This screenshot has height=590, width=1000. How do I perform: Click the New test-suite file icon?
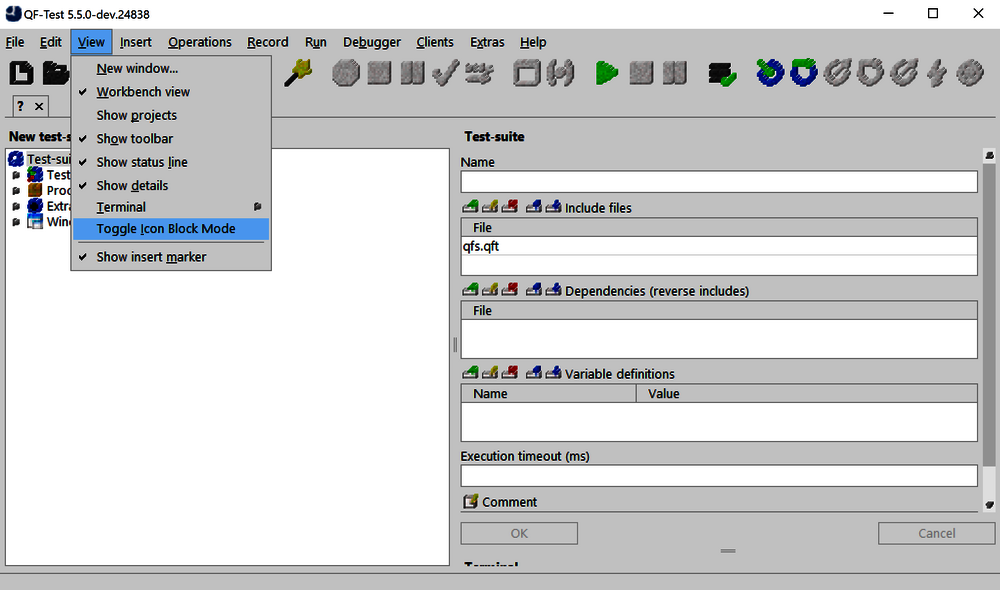pos(22,73)
